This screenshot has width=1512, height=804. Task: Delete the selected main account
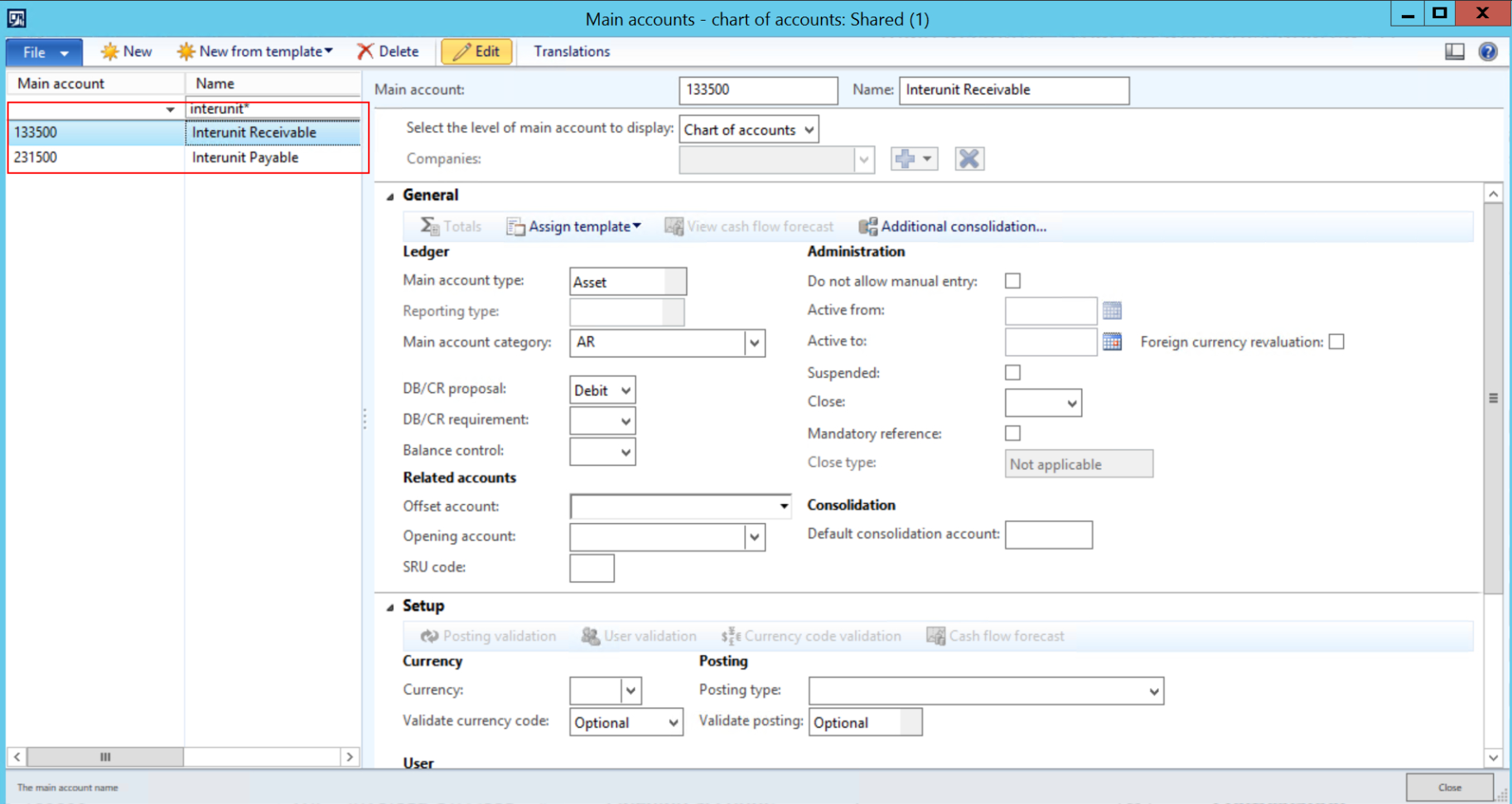[x=389, y=51]
